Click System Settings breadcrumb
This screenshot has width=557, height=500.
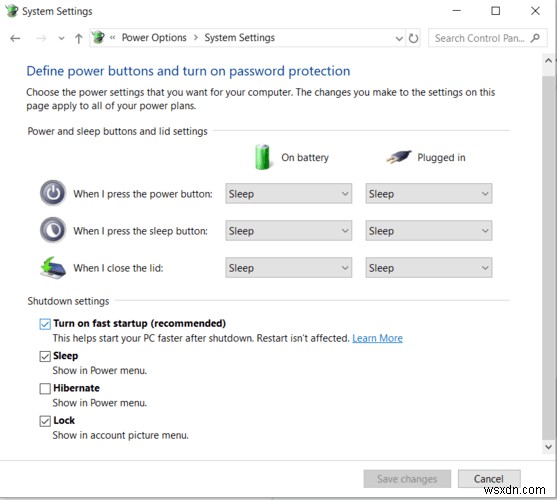239,38
